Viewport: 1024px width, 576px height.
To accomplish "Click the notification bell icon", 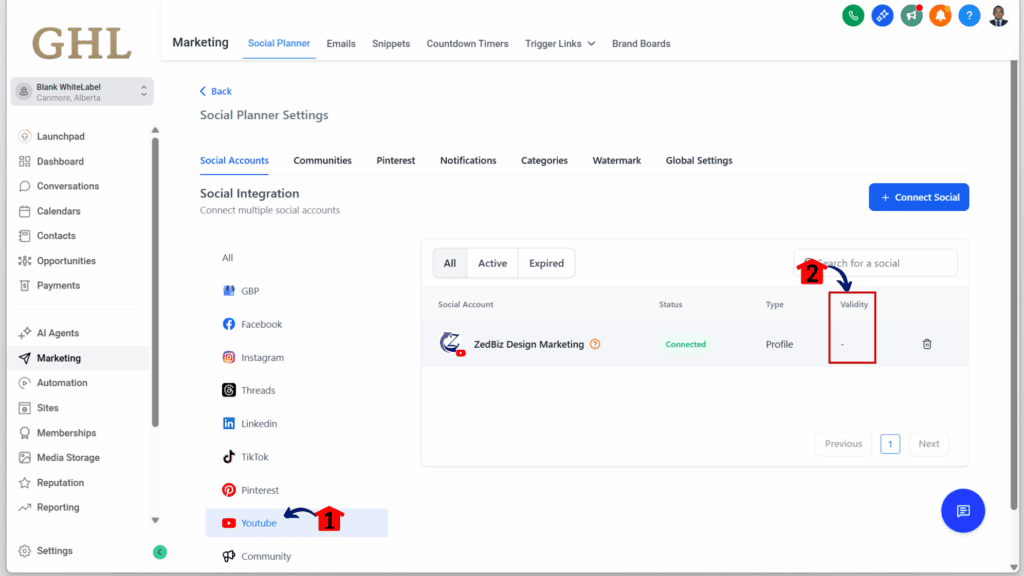I will click(940, 15).
